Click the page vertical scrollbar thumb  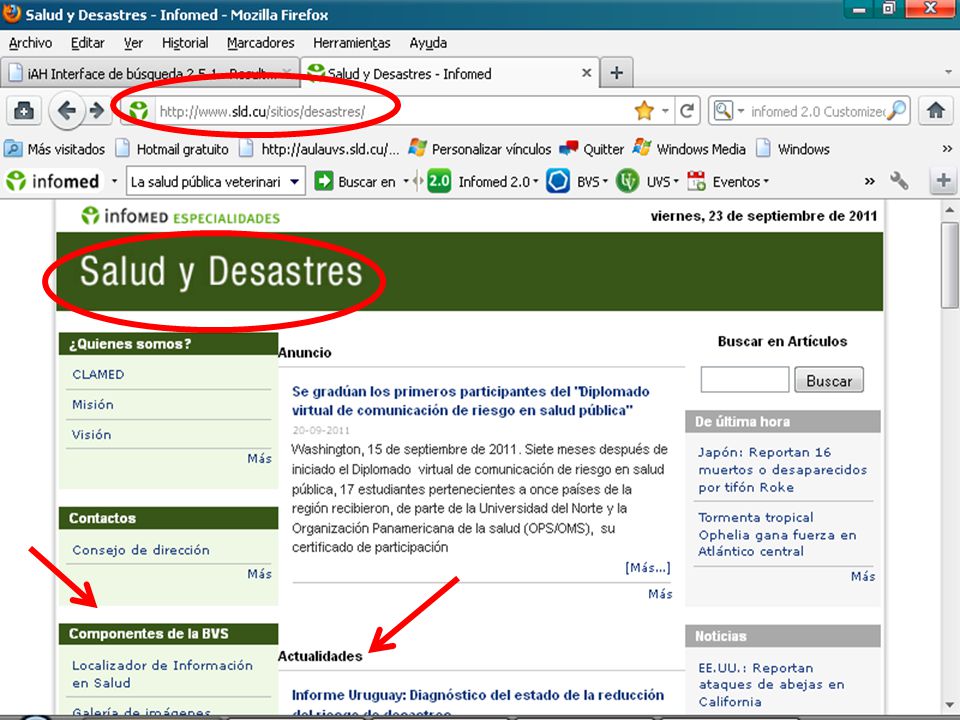tap(950, 264)
